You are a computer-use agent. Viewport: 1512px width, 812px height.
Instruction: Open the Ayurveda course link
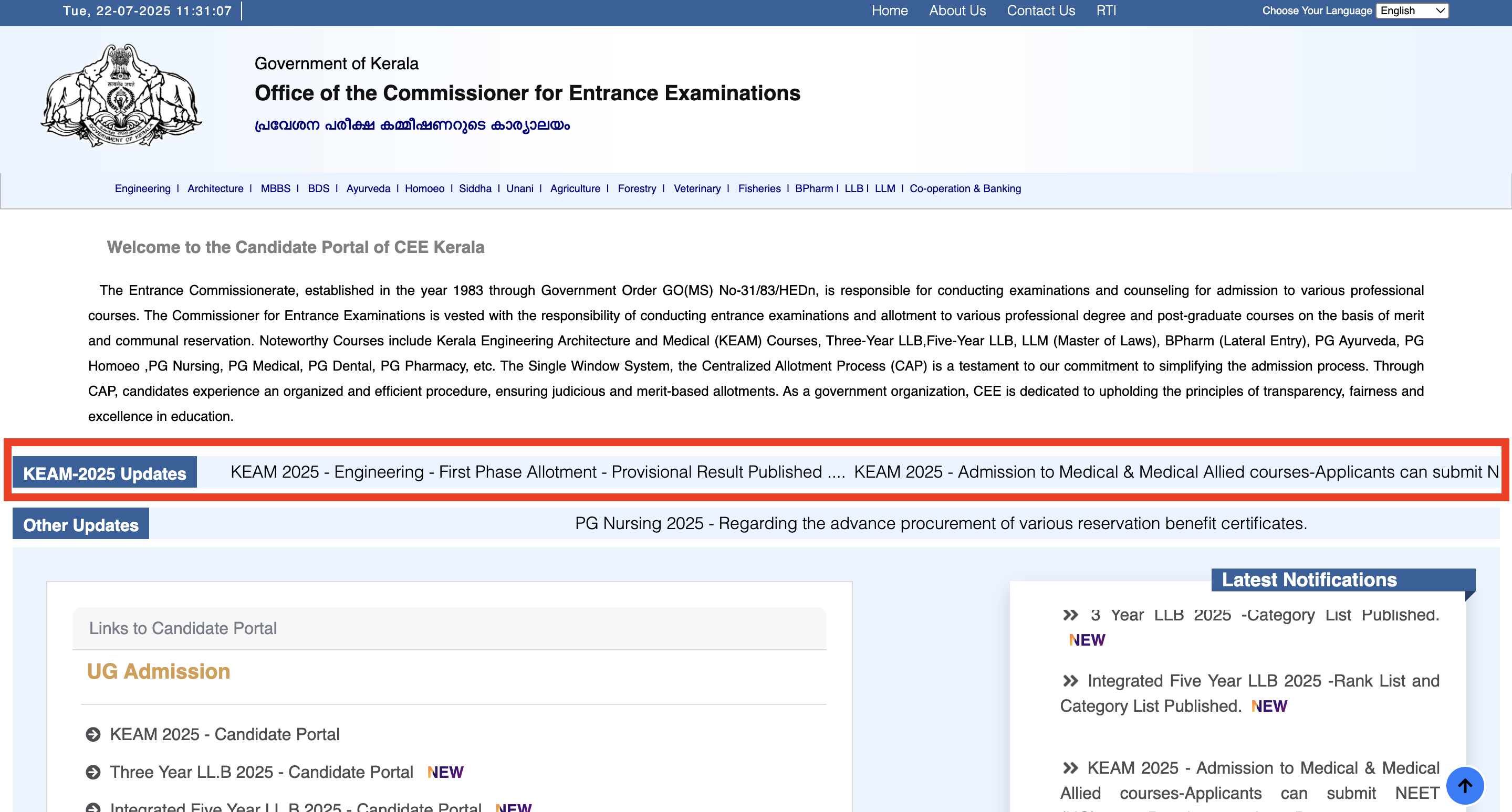(x=368, y=188)
